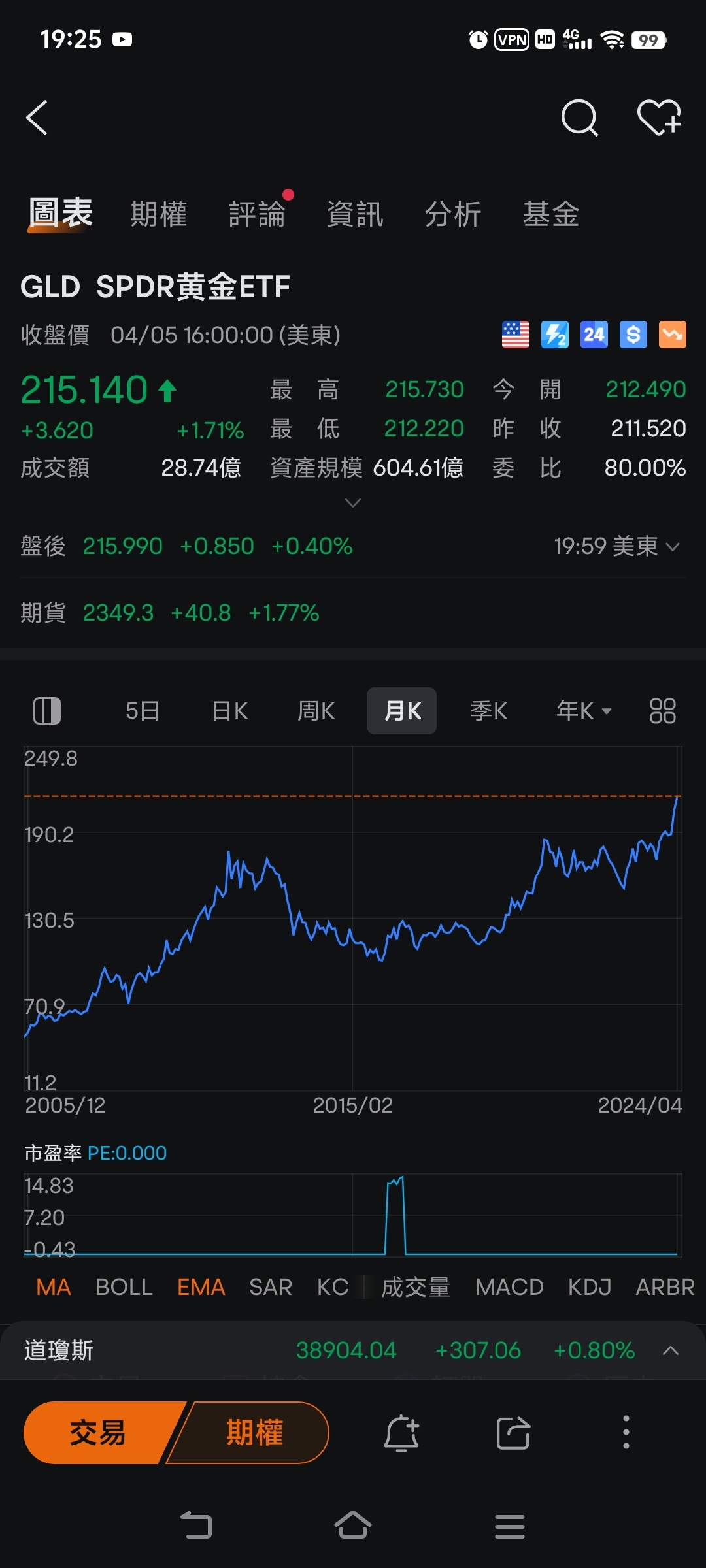Select the KDJ sub-indicator

pos(590,1287)
